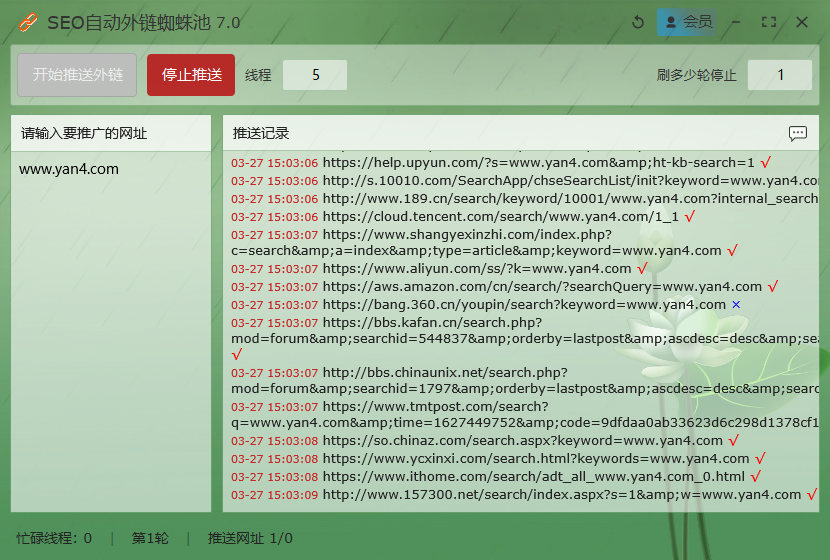830x560 pixels.
Task: Click the 请输入要推广的网址 panel header
Action: click(x=84, y=133)
